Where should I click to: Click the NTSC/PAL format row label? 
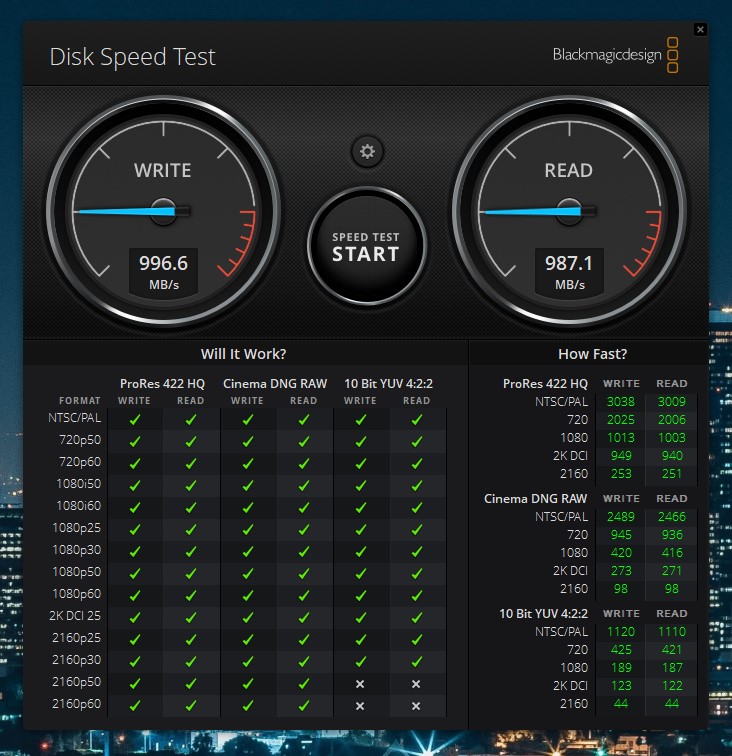coord(75,418)
